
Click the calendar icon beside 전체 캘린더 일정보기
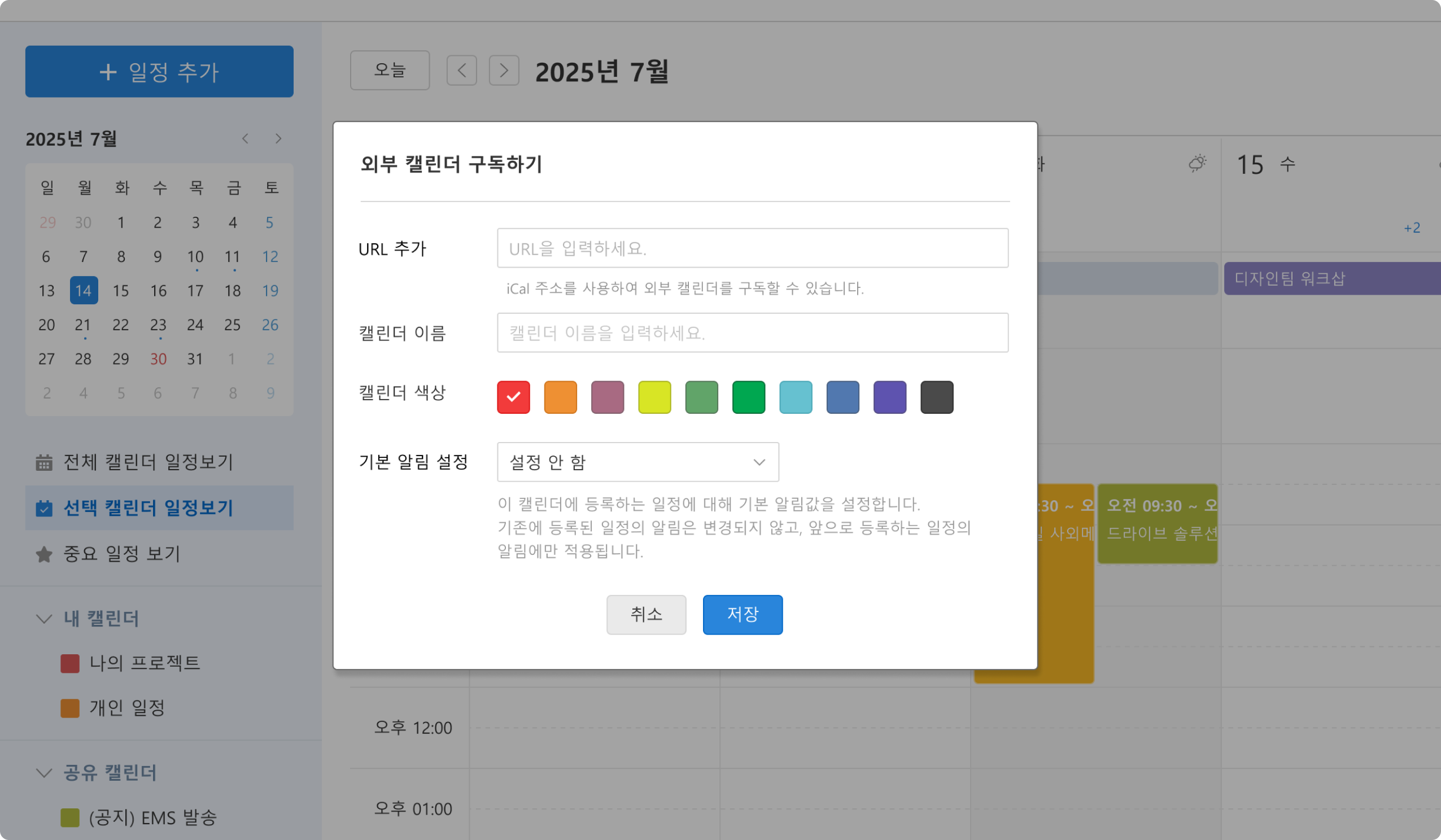[x=43, y=461]
